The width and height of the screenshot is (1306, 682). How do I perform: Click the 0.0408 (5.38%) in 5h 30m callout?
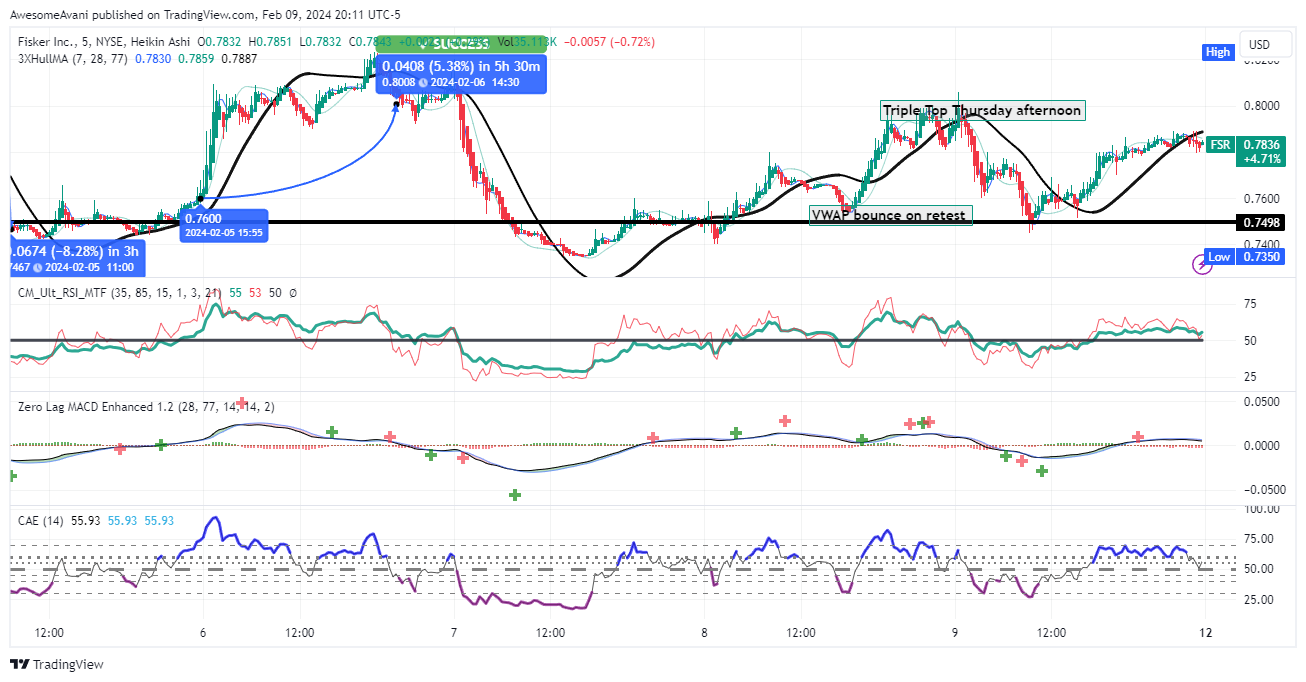(461, 74)
